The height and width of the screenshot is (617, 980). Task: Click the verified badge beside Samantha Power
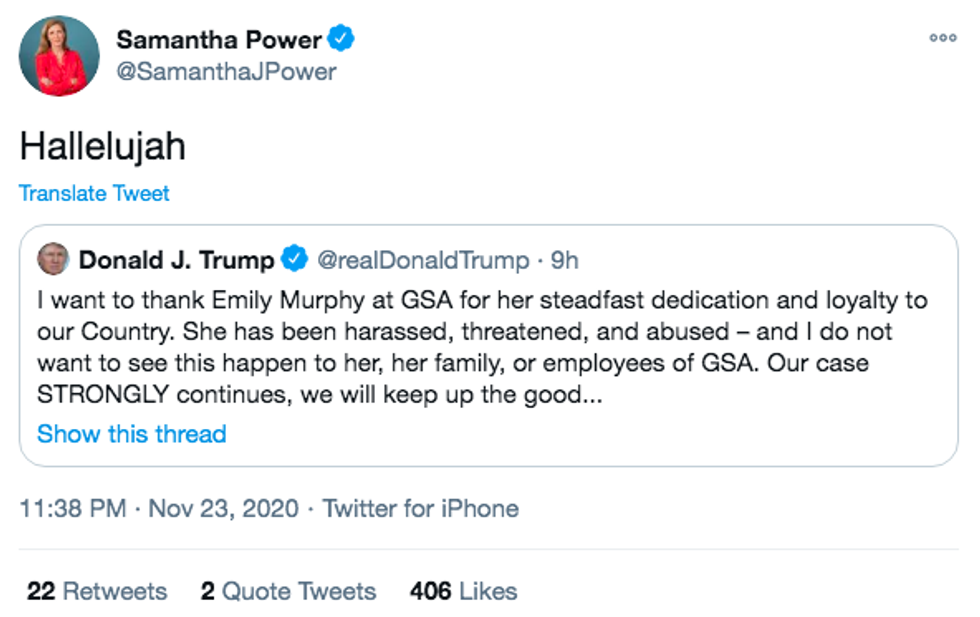click(x=342, y=40)
